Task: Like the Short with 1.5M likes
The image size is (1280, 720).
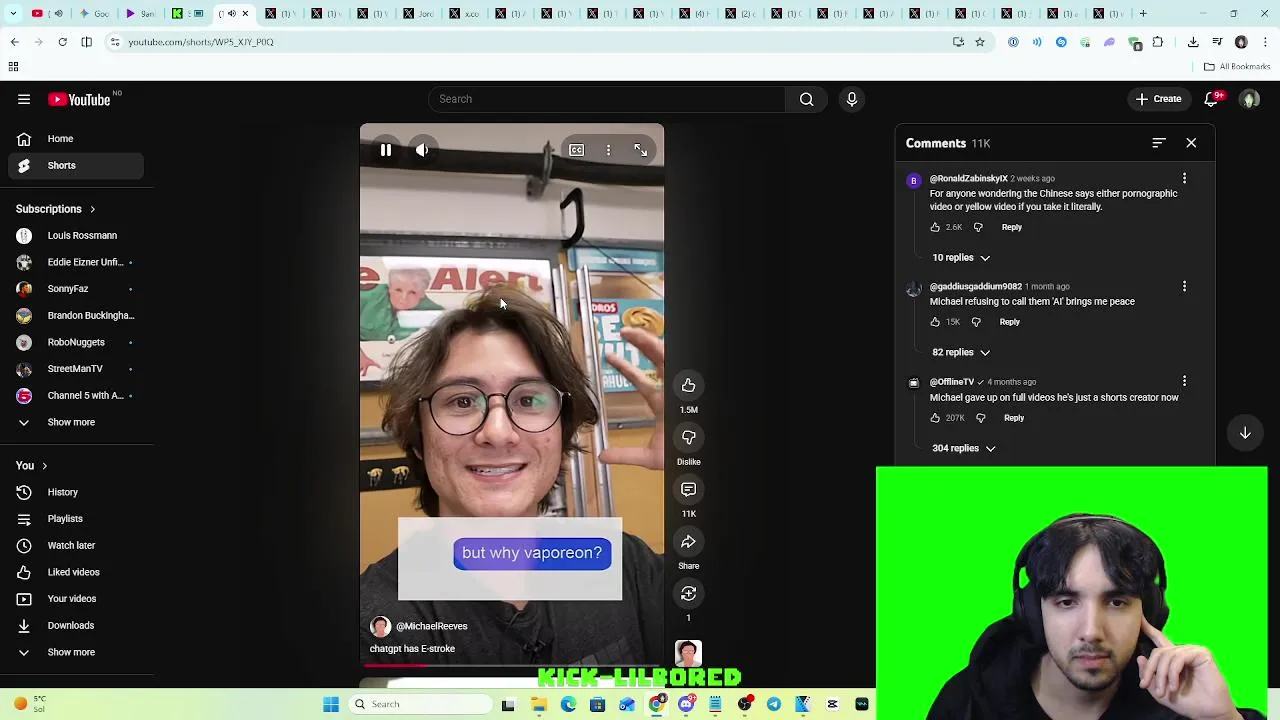Action: pyautogui.click(x=688, y=386)
